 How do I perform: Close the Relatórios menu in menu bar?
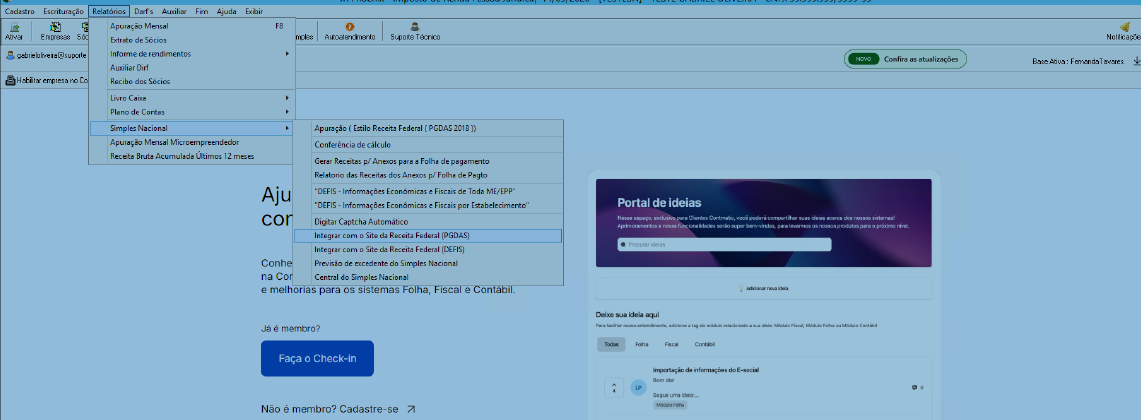[109, 12]
